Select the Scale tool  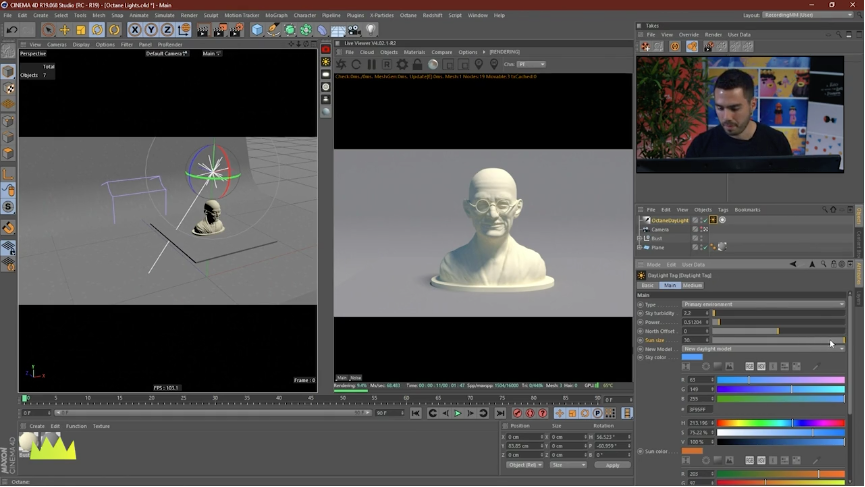(81, 30)
